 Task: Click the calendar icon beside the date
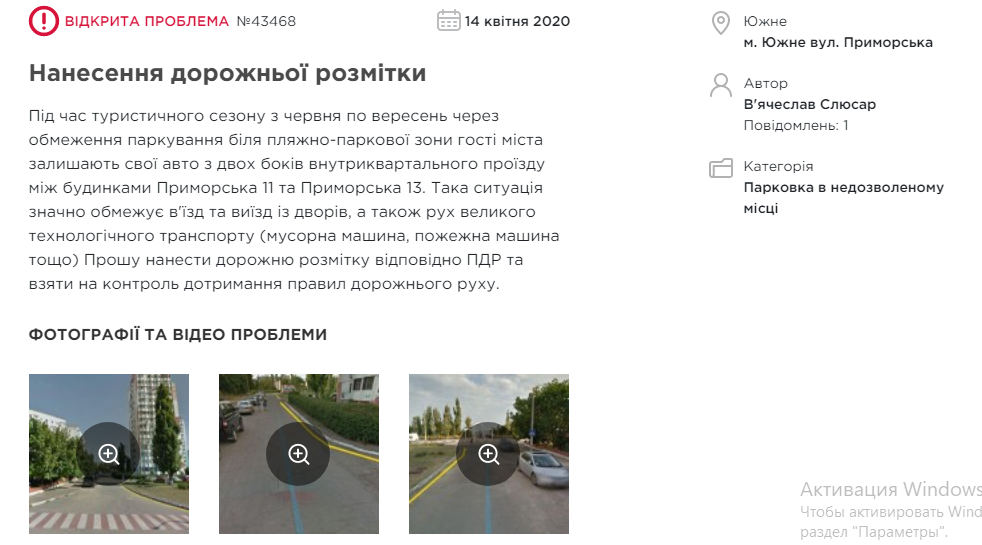pos(448,20)
